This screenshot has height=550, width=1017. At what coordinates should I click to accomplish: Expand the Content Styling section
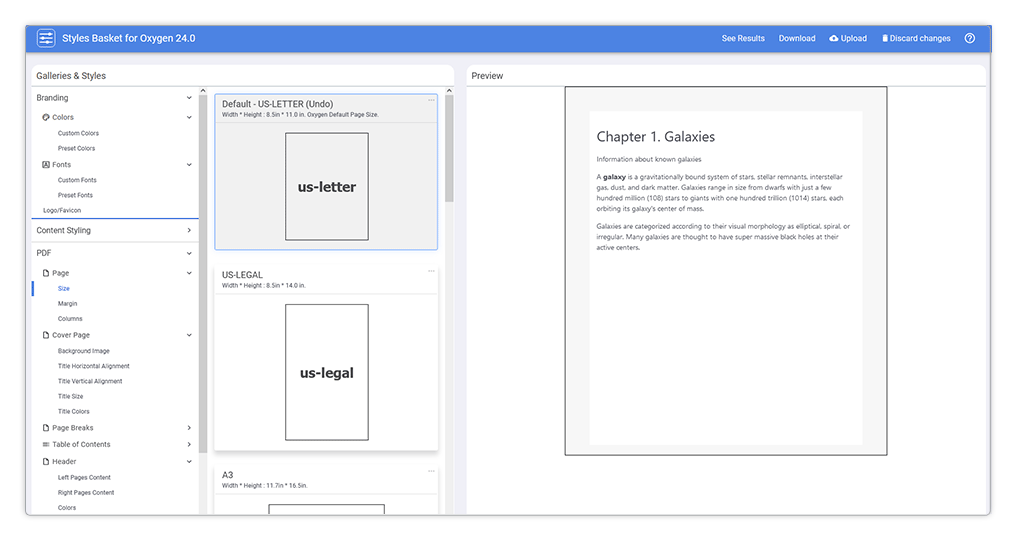[189, 230]
